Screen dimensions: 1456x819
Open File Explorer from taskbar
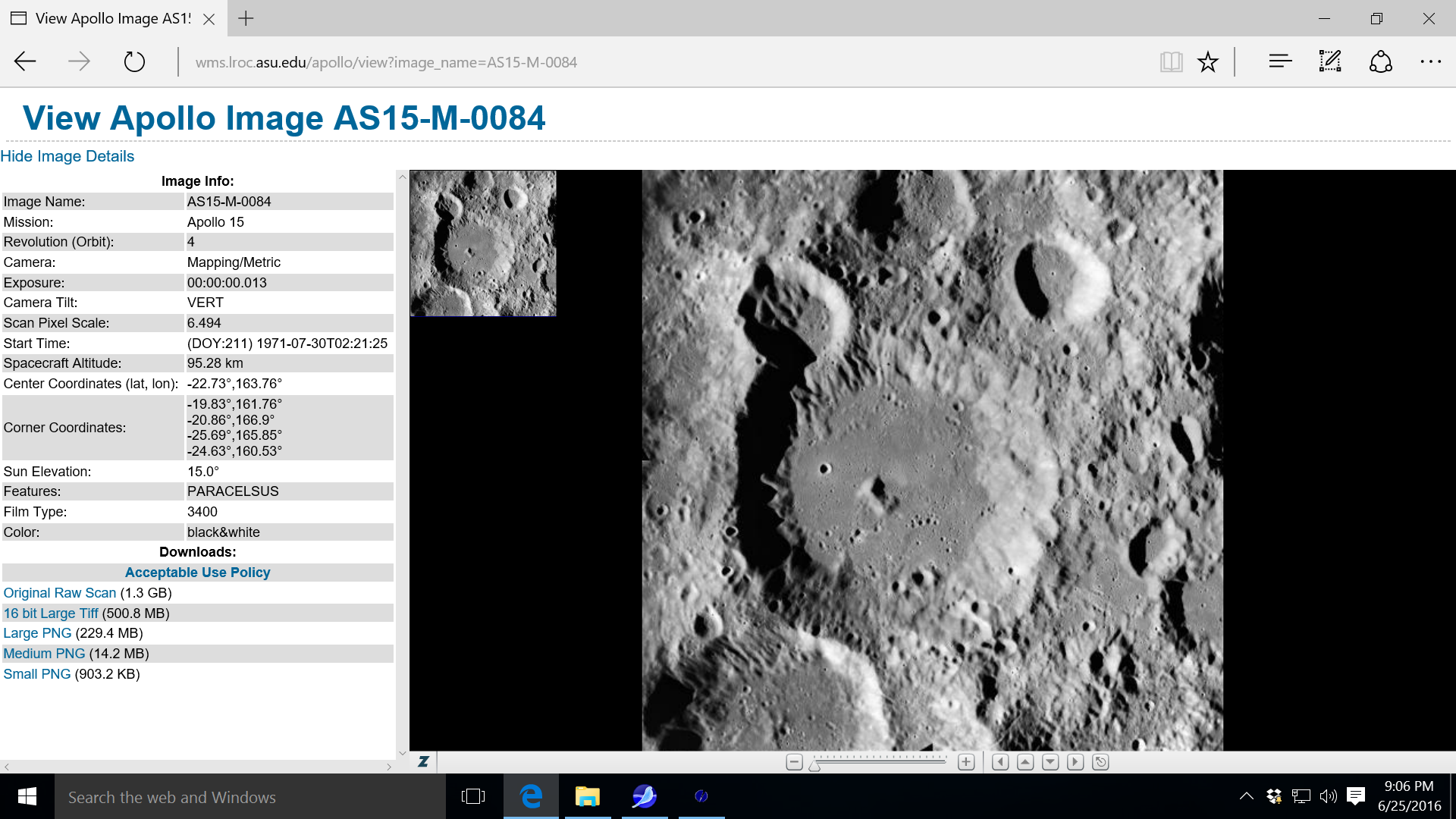click(x=587, y=796)
